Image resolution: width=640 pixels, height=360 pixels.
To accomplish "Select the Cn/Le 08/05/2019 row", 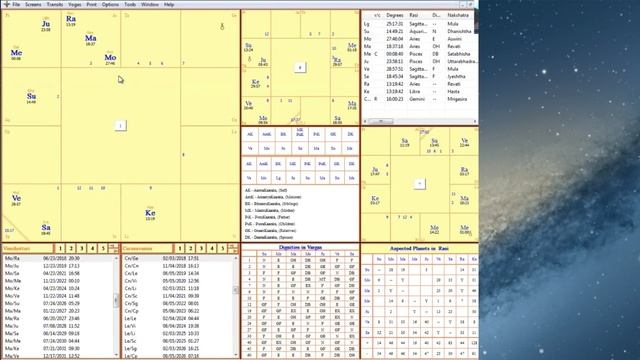I will click(178, 273).
